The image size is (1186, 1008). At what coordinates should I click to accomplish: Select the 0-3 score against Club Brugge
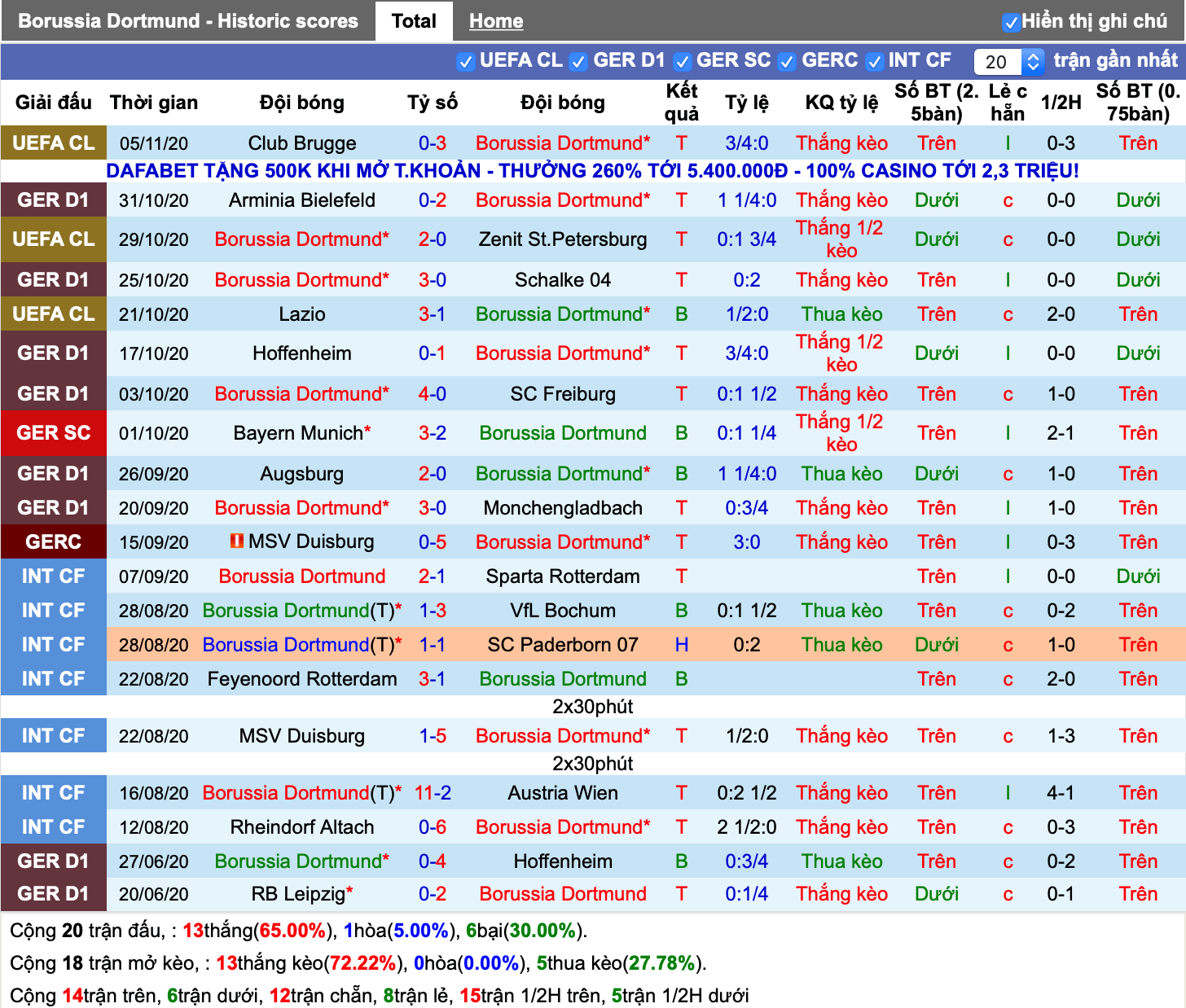(x=433, y=143)
